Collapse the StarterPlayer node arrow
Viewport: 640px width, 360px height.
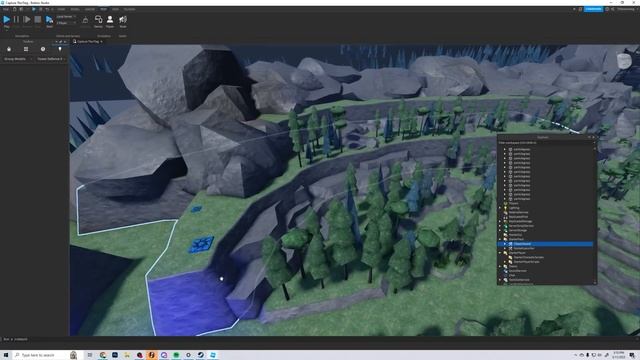[500, 253]
